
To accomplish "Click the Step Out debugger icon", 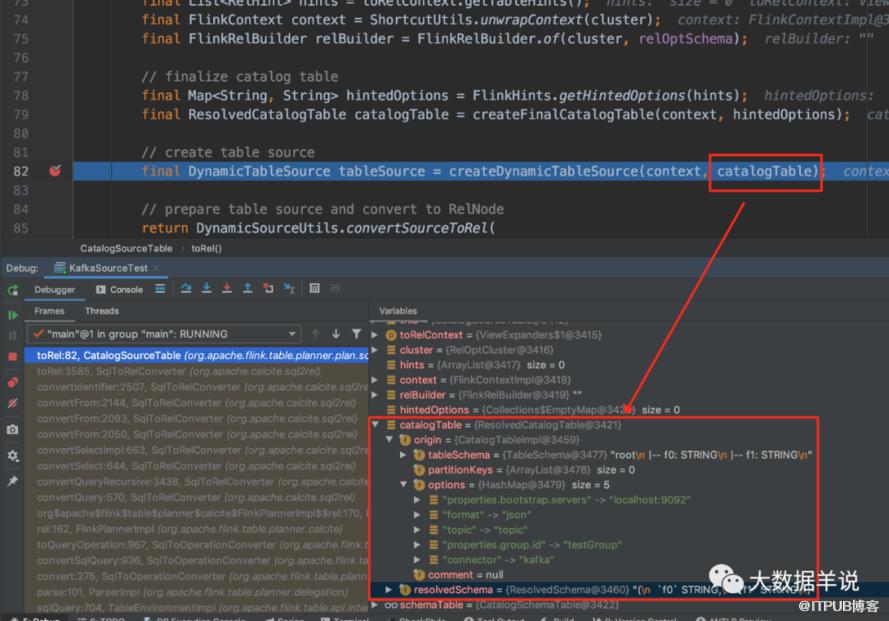I will (x=248, y=289).
